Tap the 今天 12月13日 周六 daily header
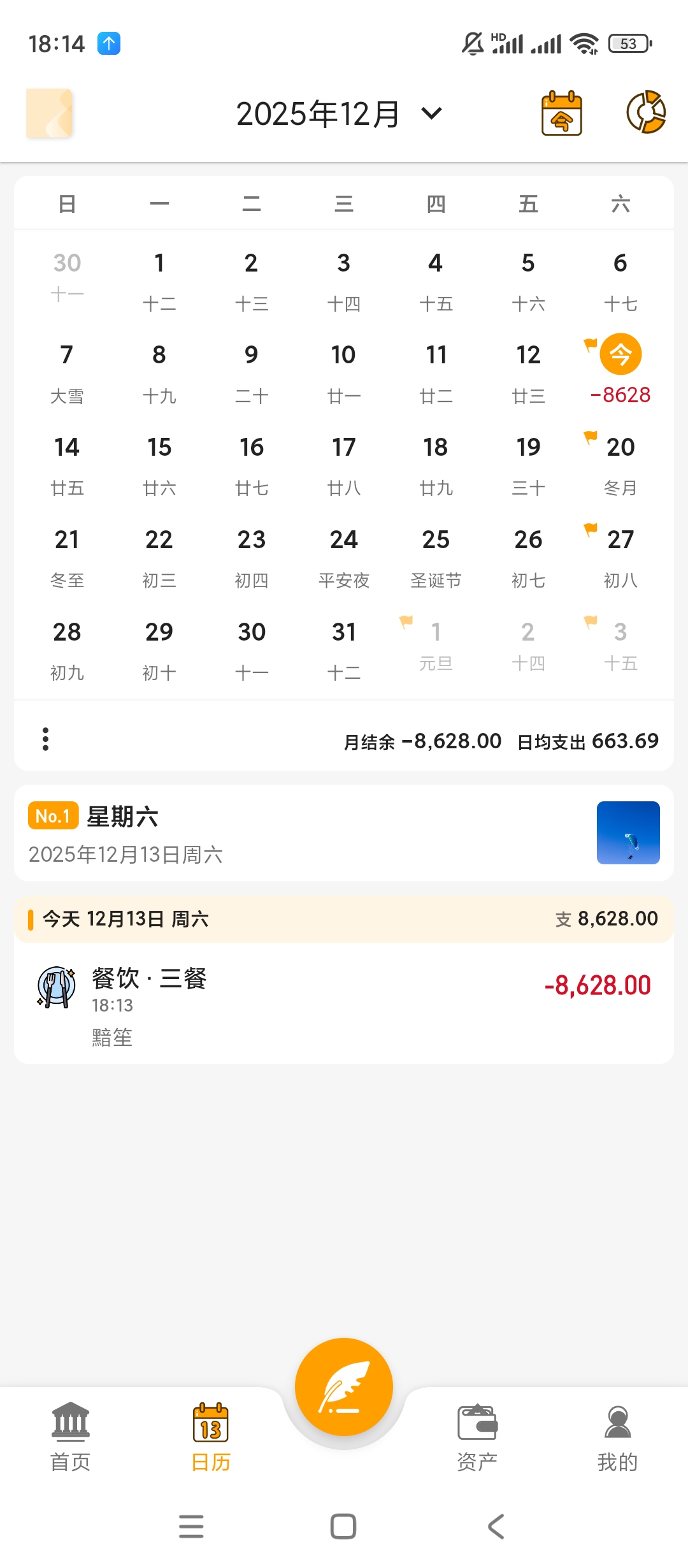 pos(344,918)
